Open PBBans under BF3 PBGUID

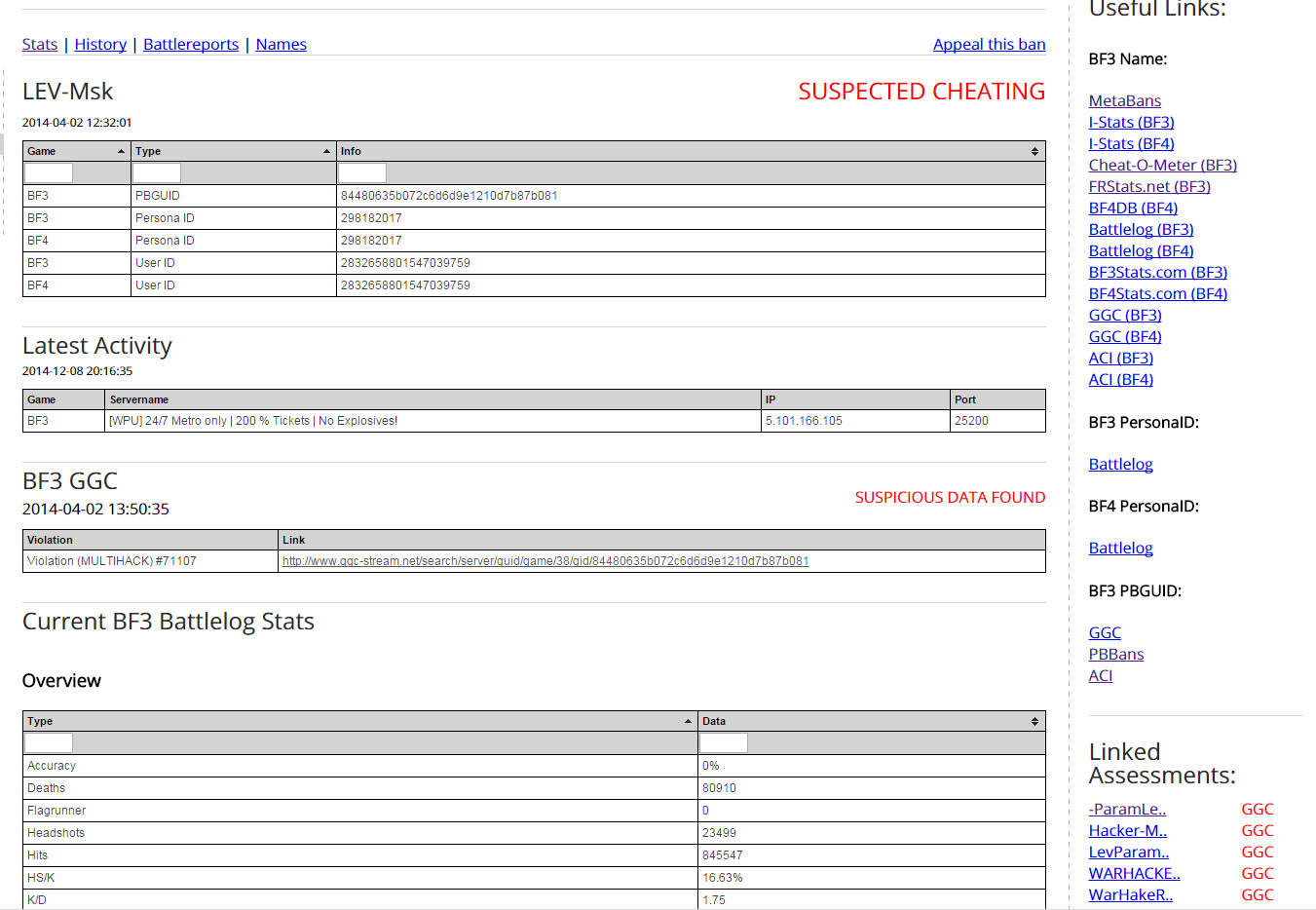[1115, 654]
